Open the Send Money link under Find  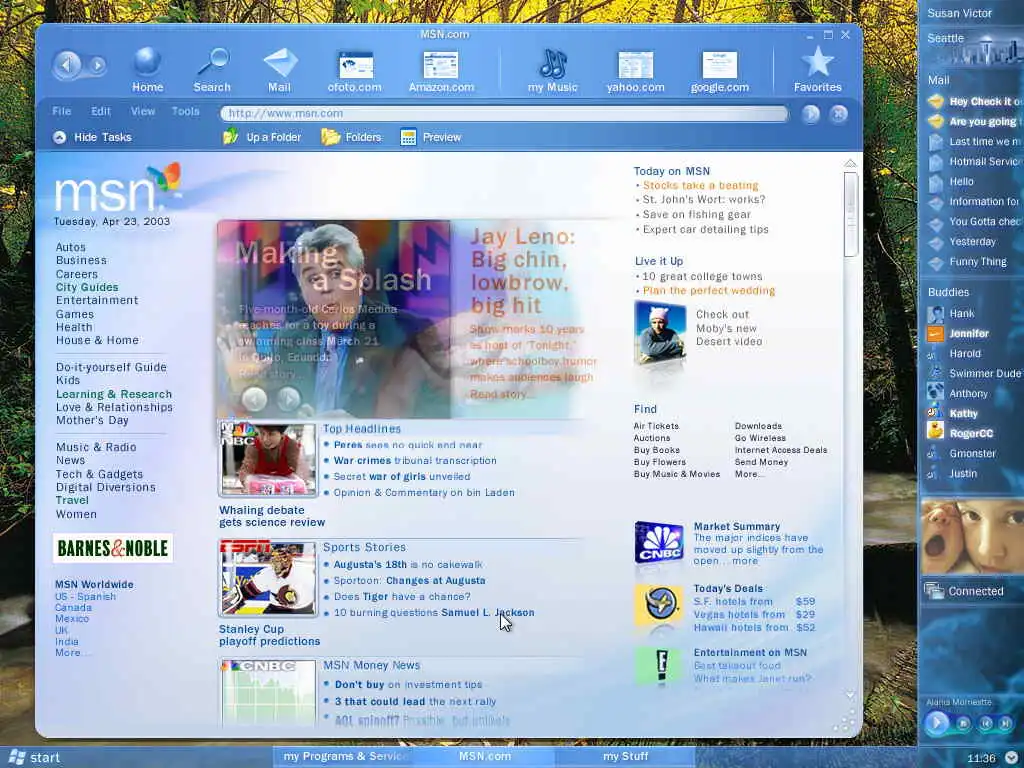pos(761,462)
